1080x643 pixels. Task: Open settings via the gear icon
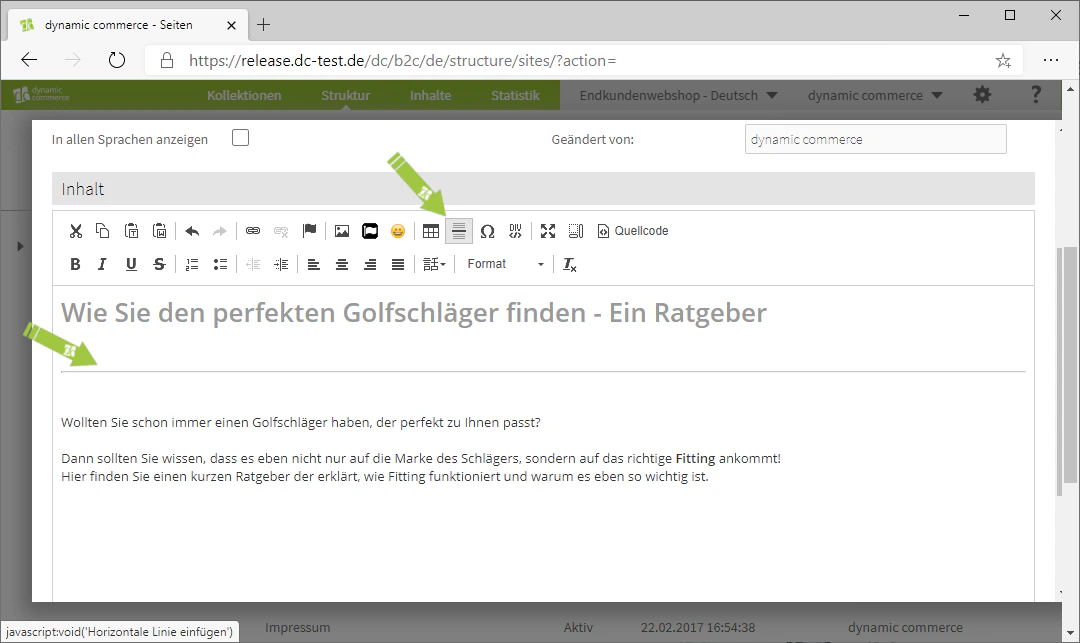[982, 95]
